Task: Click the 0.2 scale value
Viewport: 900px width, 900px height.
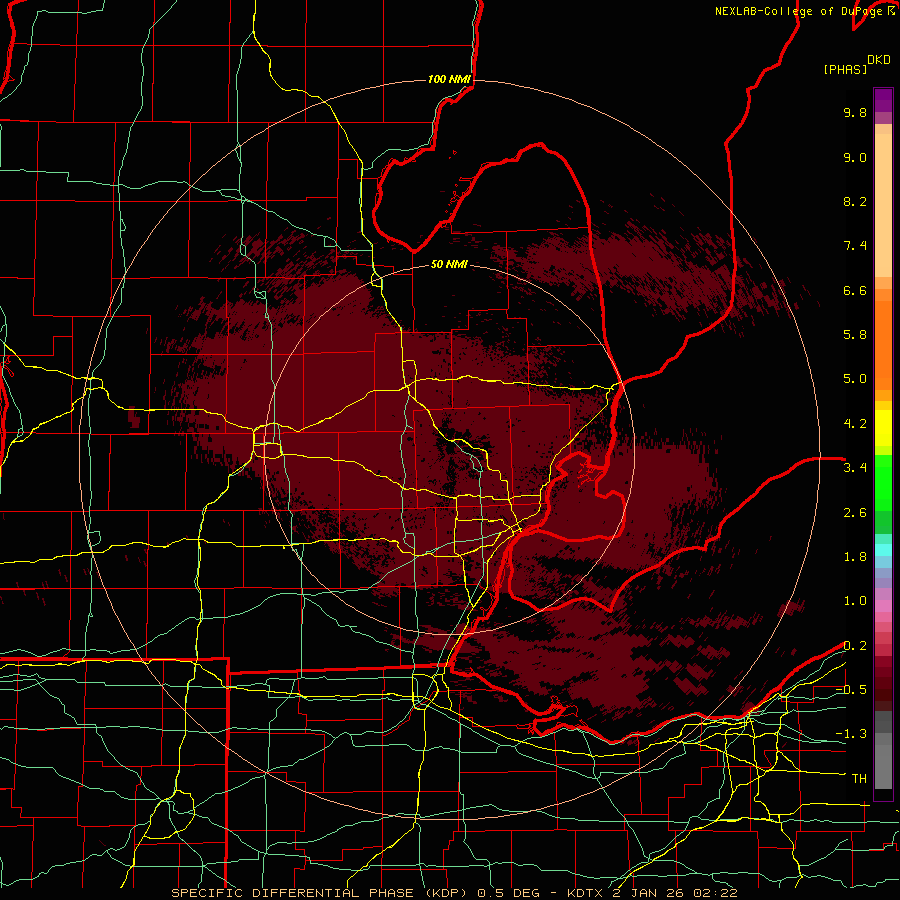Action: [x=855, y=646]
